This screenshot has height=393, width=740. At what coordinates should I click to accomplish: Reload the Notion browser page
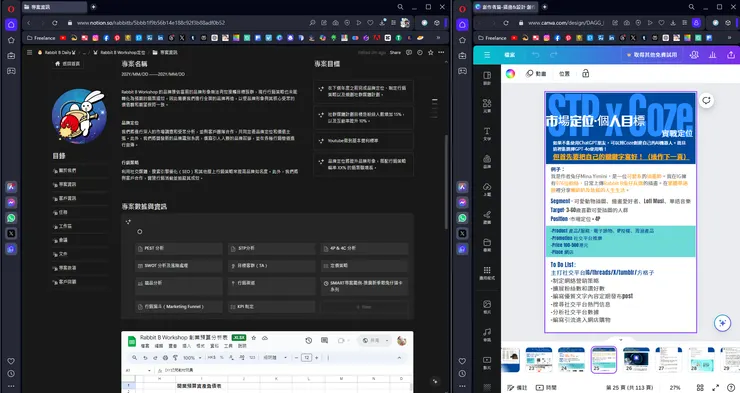tap(55, 23)
